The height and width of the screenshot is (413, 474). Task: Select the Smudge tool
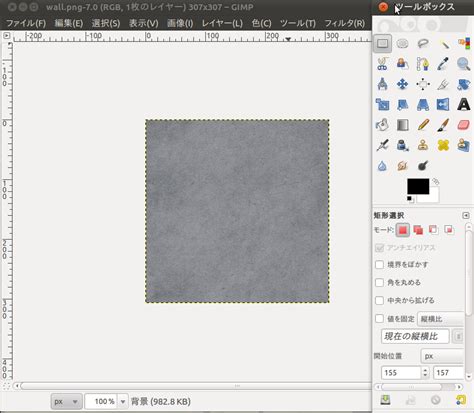pos(403,166)
